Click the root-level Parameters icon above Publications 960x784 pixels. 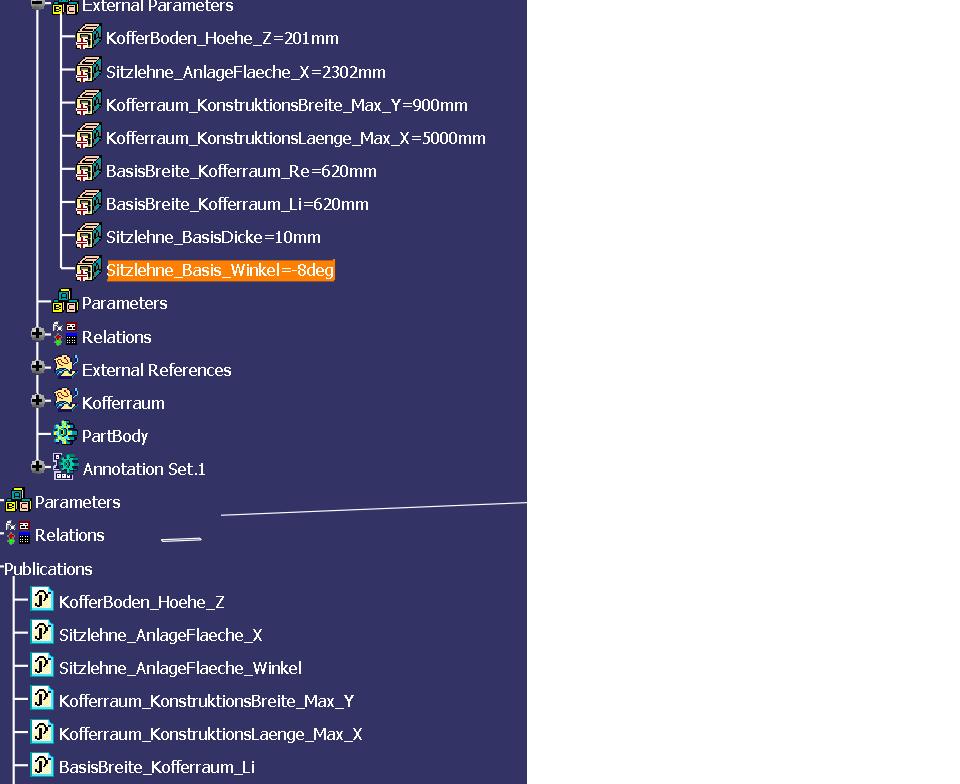point(18,500)
